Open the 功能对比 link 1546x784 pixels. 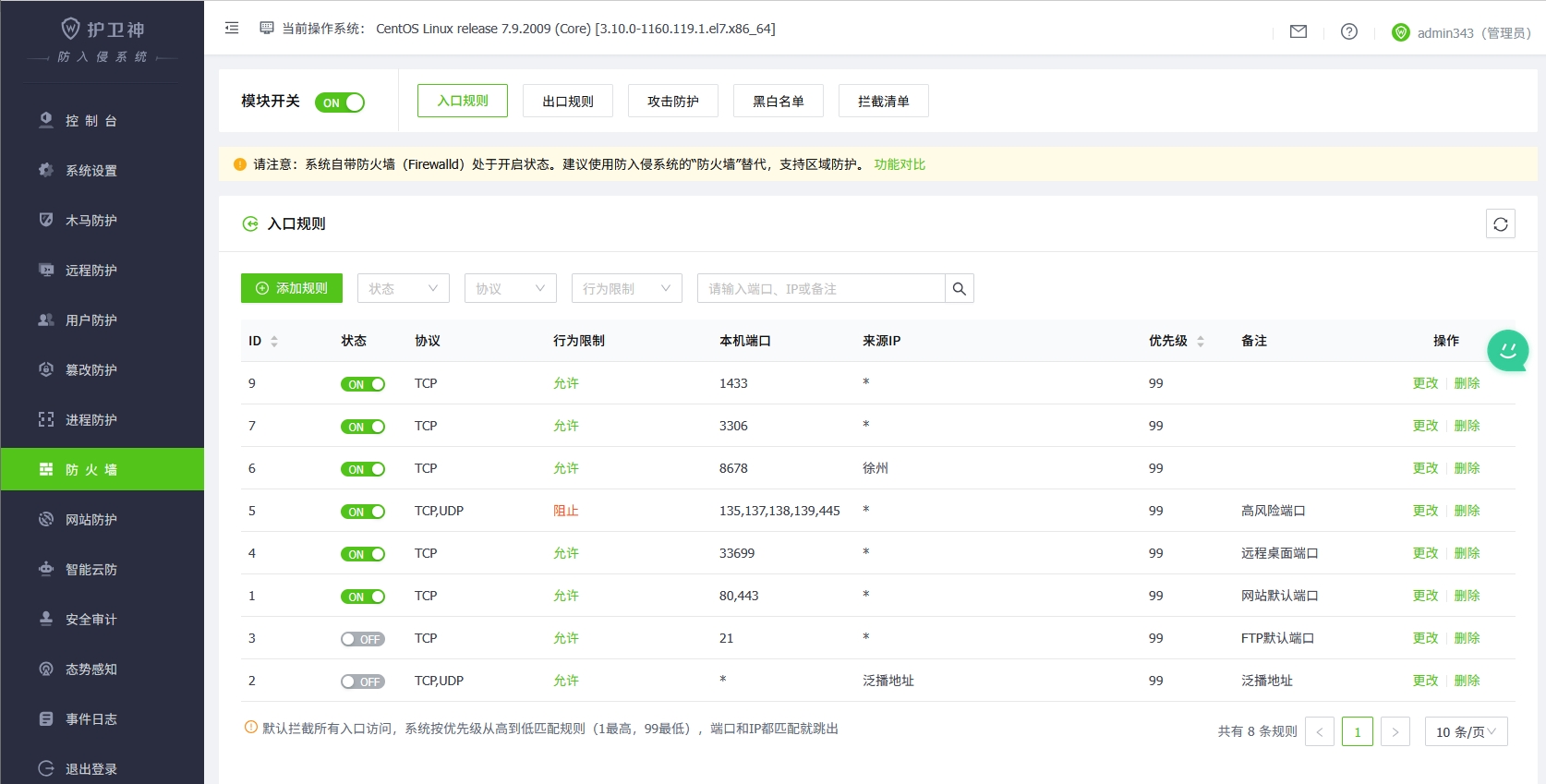click(x=900, y=164)
